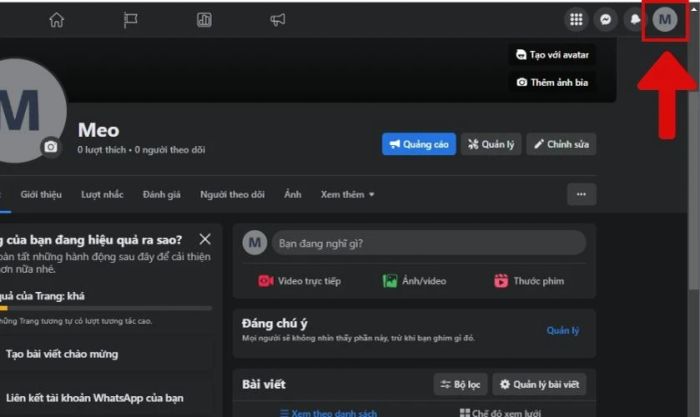
Task: Go to the Home icon in top navigation
Action: (x=57, y=20)
